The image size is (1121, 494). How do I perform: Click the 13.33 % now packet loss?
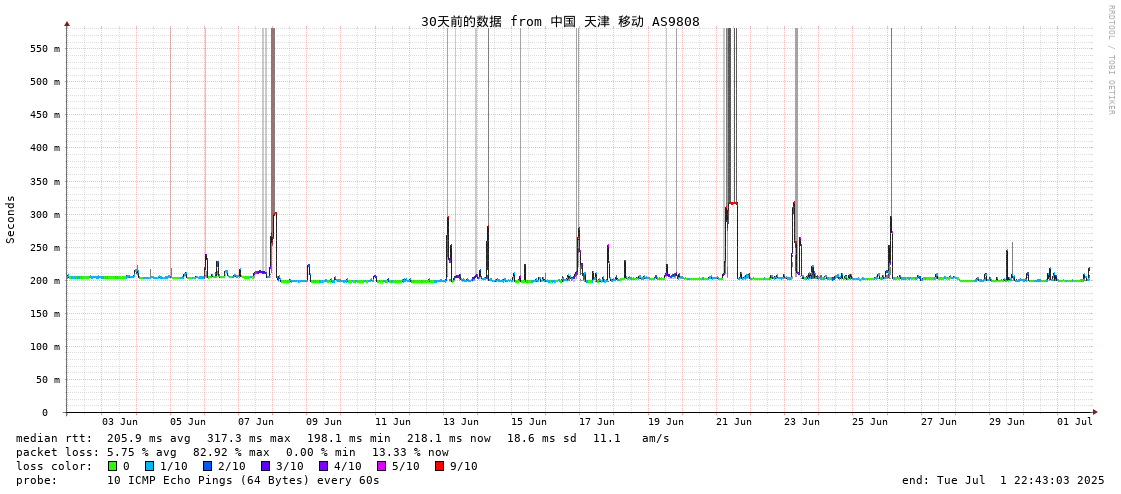[x=411, y=453]
